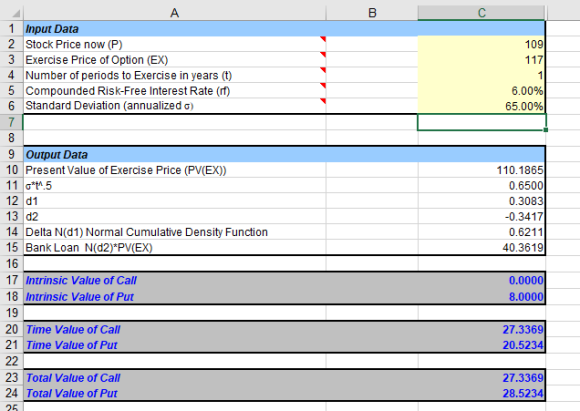Viewport: 580px width, 411px height.
Task: Click the comment indicator on Stock Price cell
Action: click(x=323, y=39)
